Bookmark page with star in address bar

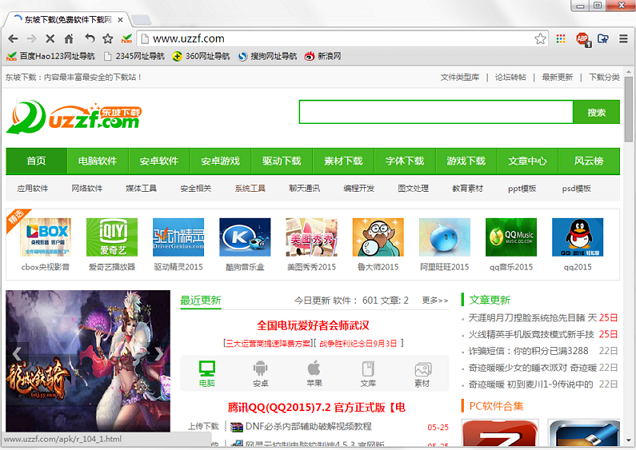[x=540, y=39]
